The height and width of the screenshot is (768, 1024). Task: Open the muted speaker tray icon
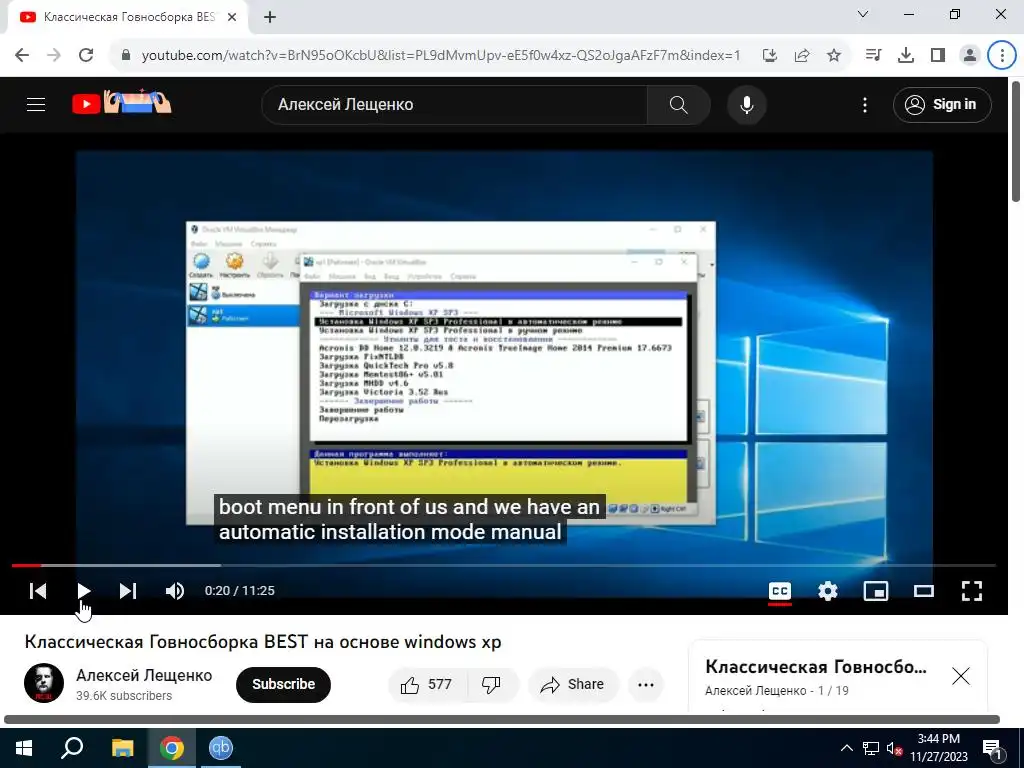(895, 748)
